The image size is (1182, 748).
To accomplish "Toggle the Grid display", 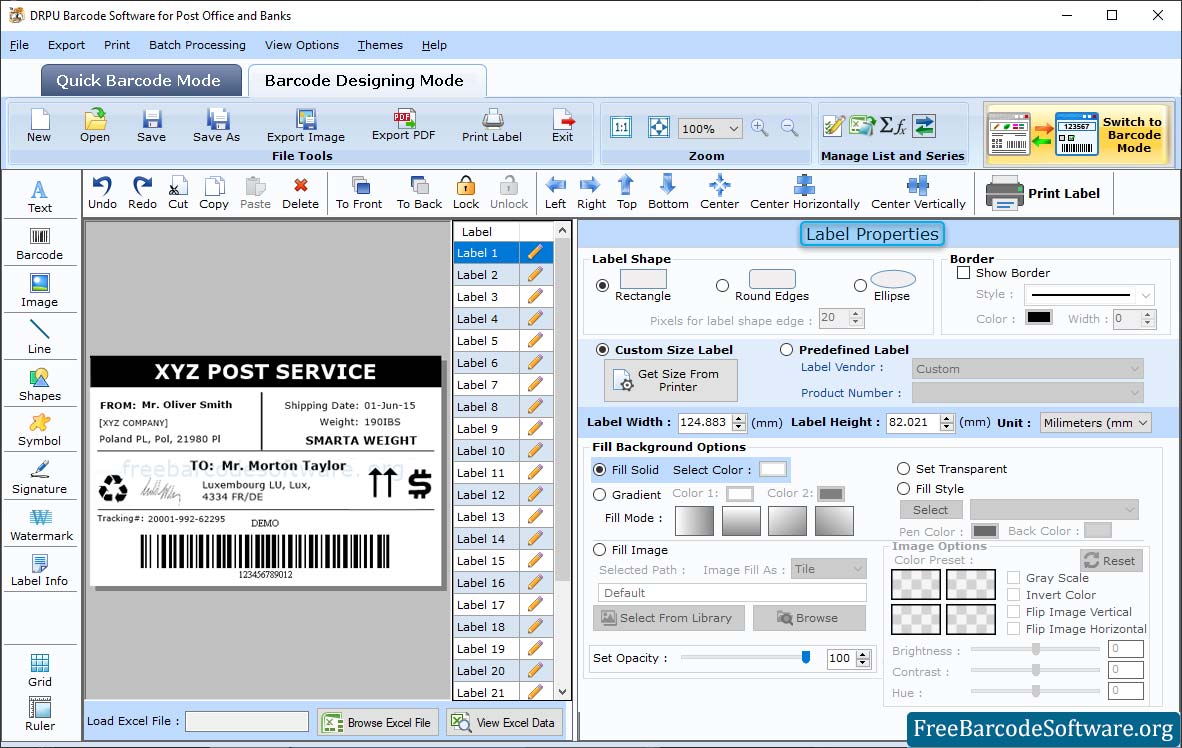I will 39,670.
